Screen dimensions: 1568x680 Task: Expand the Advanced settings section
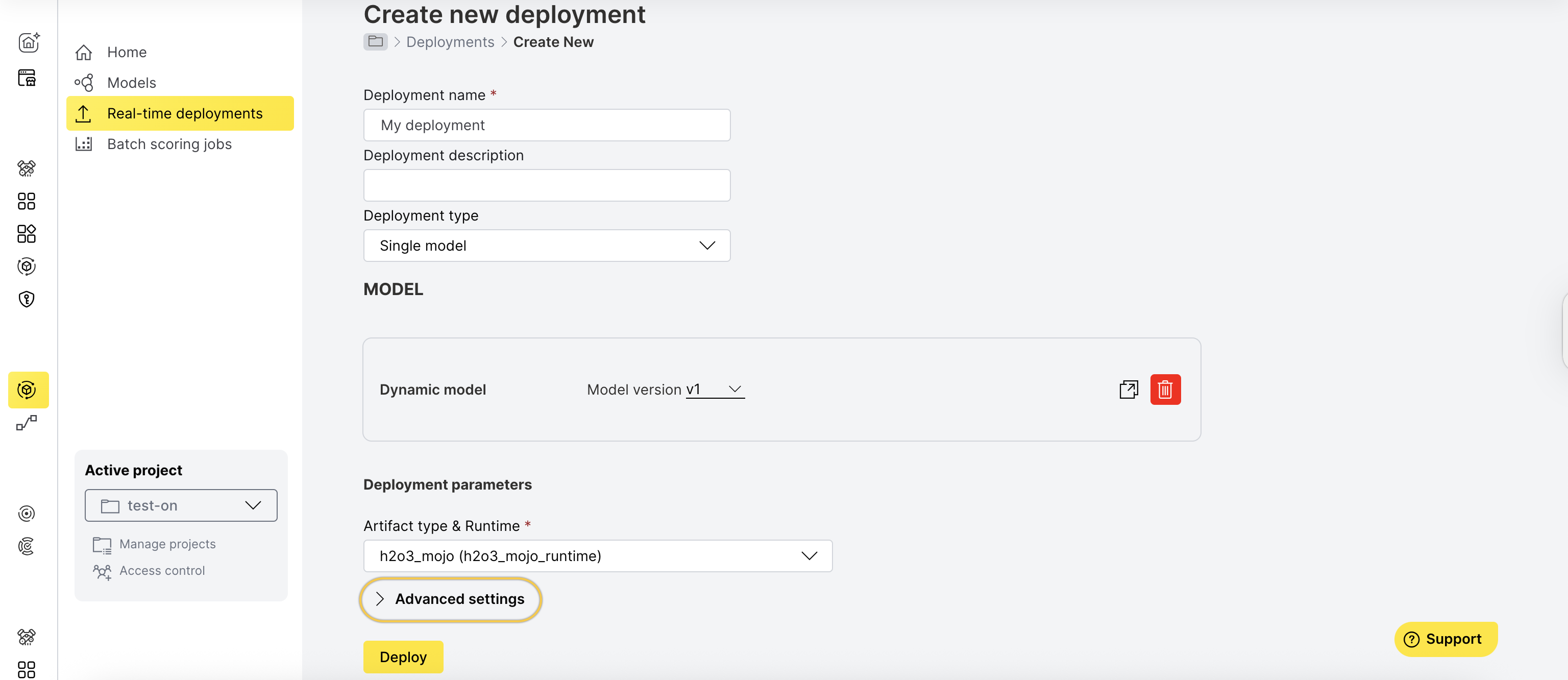click(450, 599)
